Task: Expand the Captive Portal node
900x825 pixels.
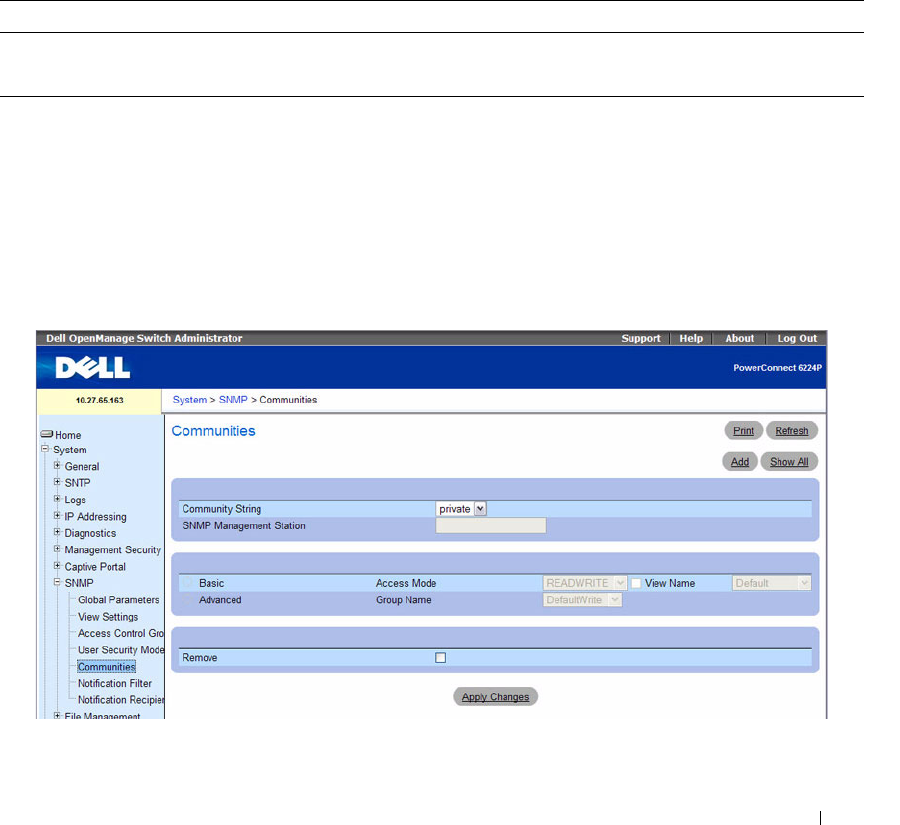Action: tap(57, 566)
